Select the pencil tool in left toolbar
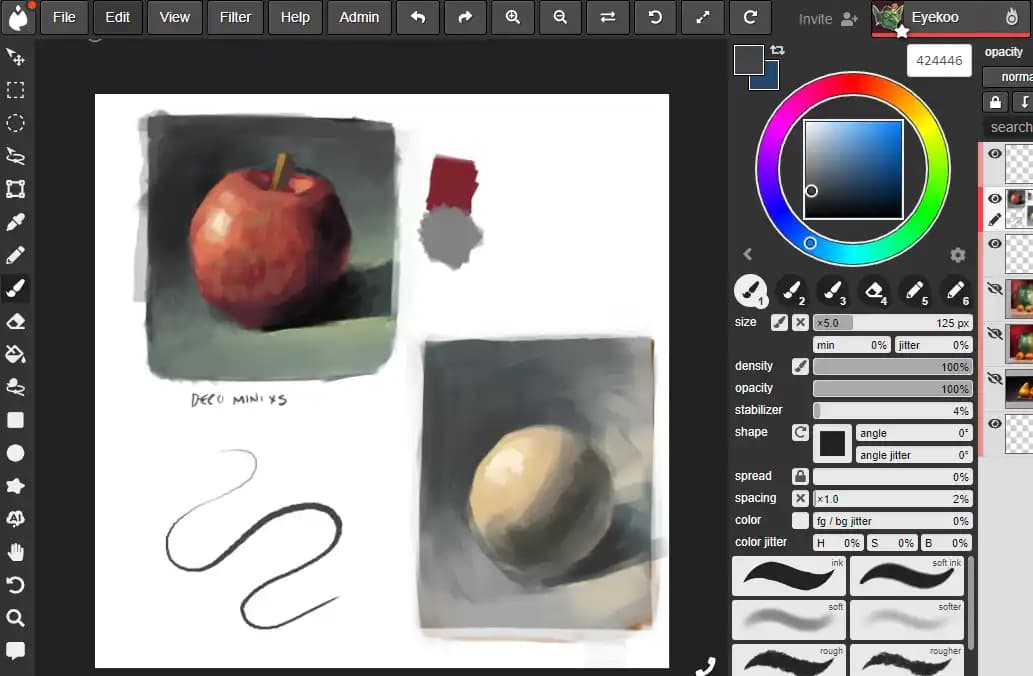Screen dimensions: 1033x676 coord(15,255)
